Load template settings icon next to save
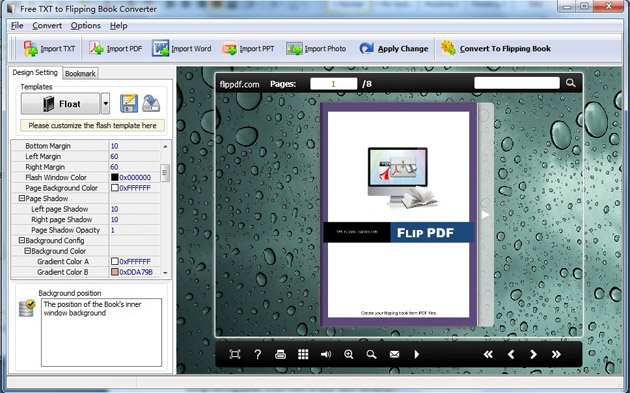The width and height of the screenshot is (630, 393). [x=151, y=104]
